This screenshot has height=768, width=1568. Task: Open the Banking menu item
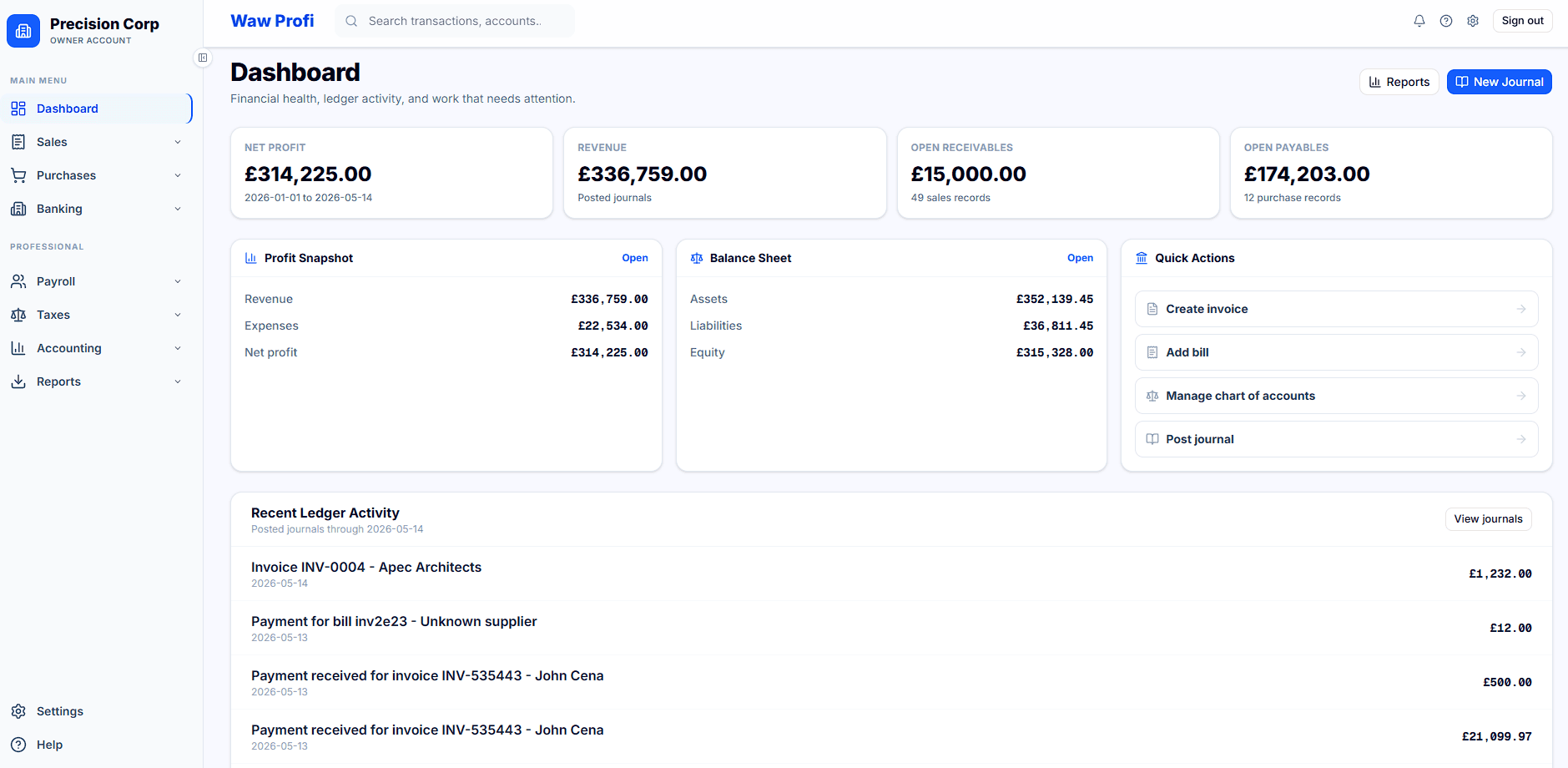pyautogui.click(x=97, y=209)
